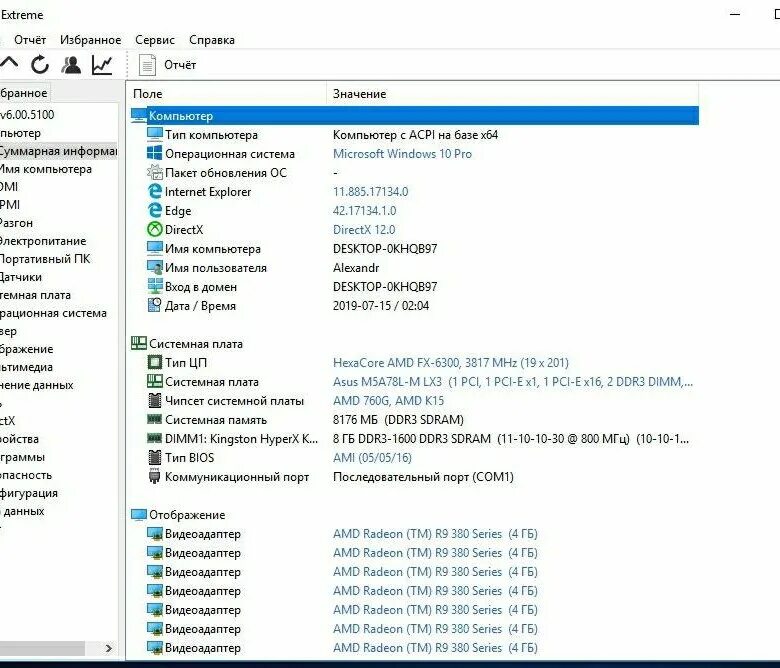Click the sidebar horizontal scrollbar right arrow
This screenshot has width=780, height=668.
tap(109, 648)
